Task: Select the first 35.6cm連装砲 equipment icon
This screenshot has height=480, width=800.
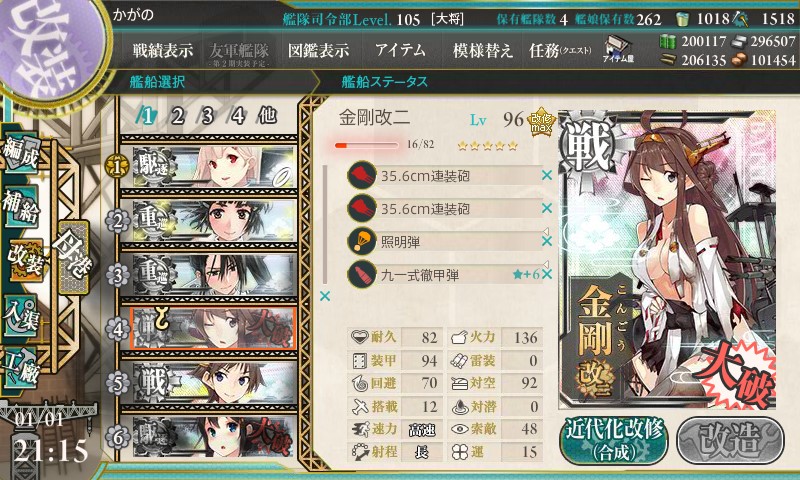Action: point(362,175)
